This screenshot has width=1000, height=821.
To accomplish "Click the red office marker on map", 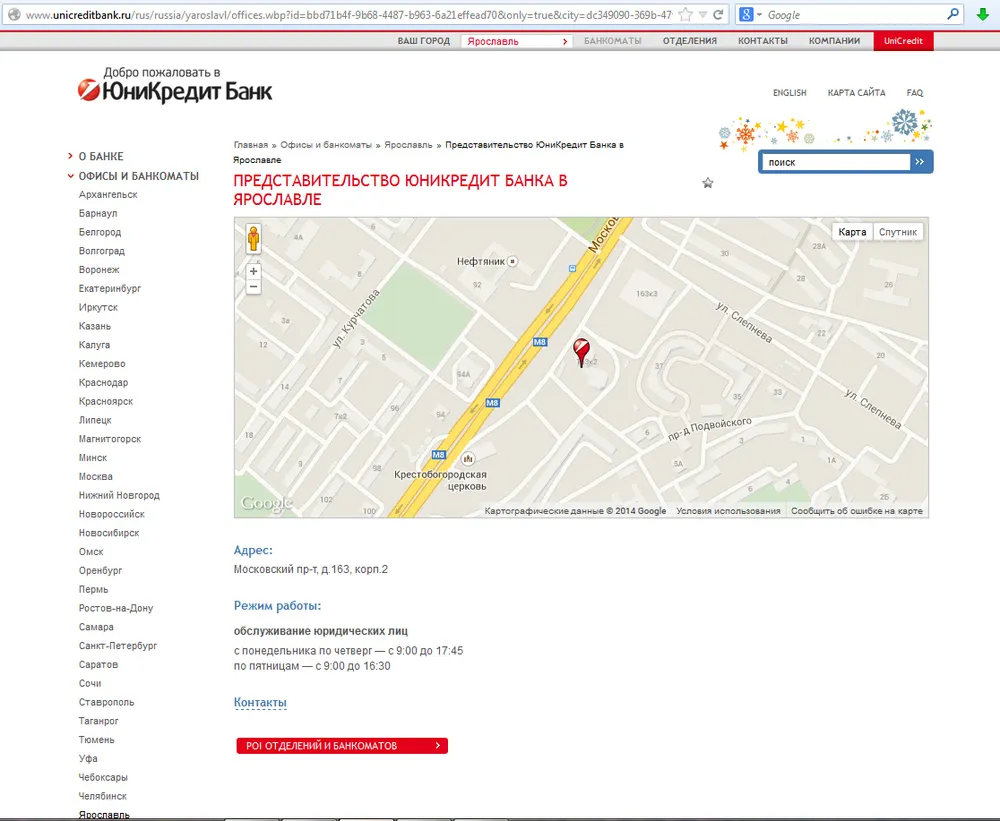I will coord(581,351).
